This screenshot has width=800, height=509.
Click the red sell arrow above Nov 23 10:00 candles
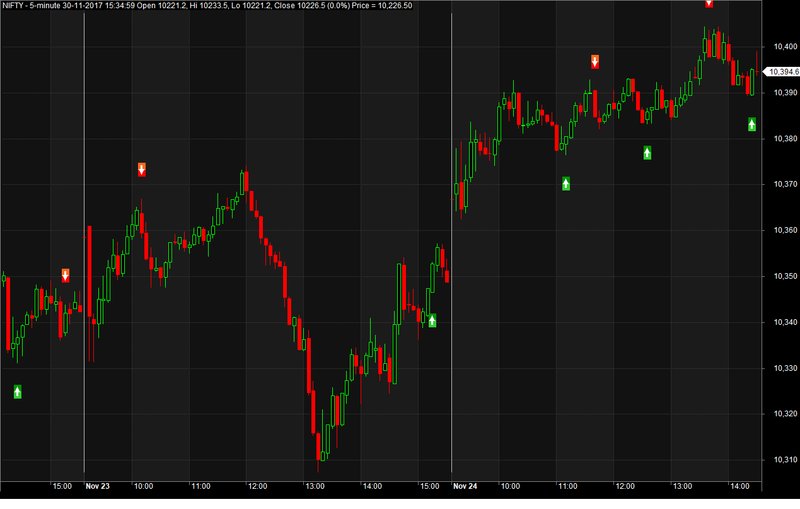(x=141, y=169)
